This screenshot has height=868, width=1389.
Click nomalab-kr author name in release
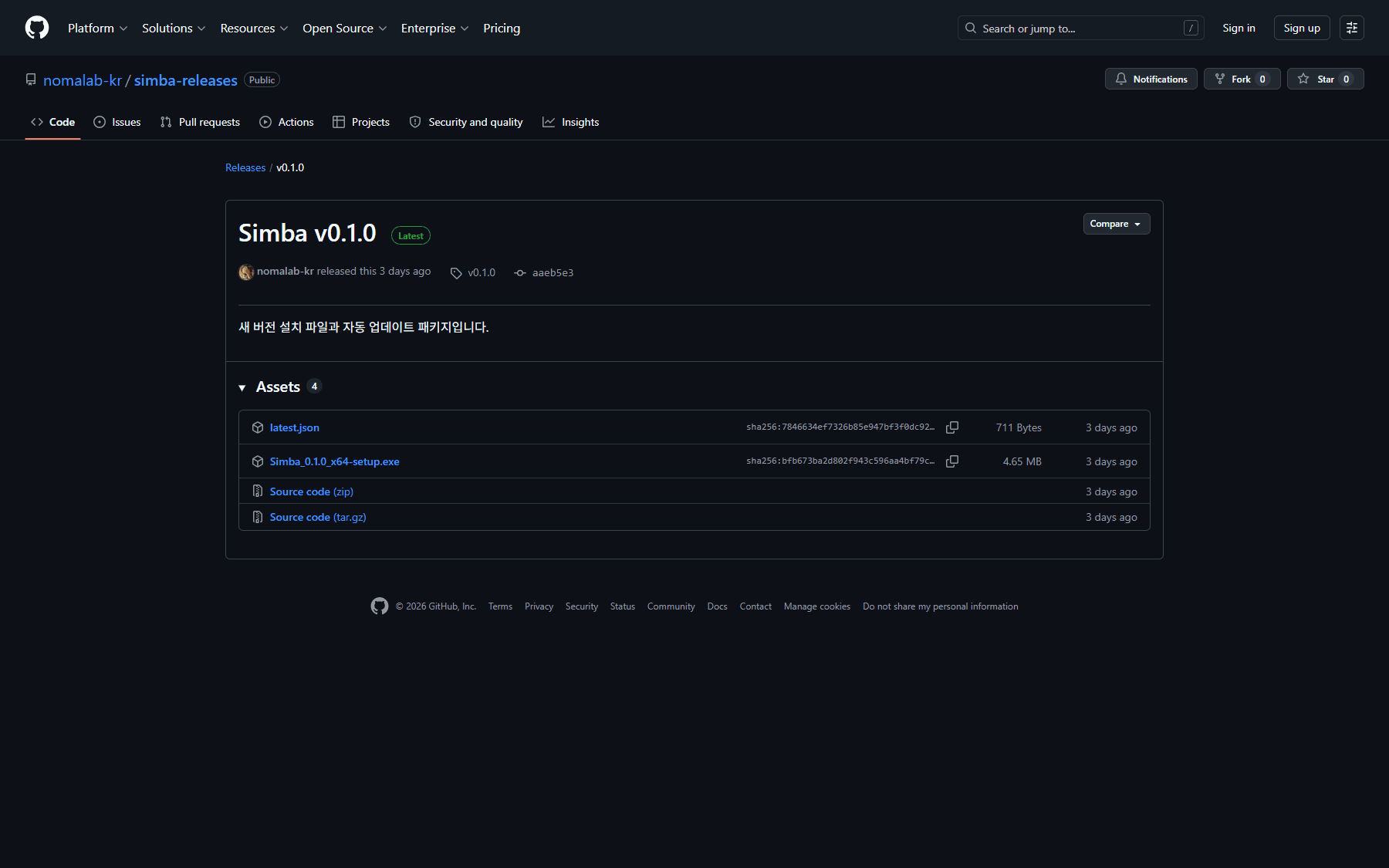tap(286, 272)
